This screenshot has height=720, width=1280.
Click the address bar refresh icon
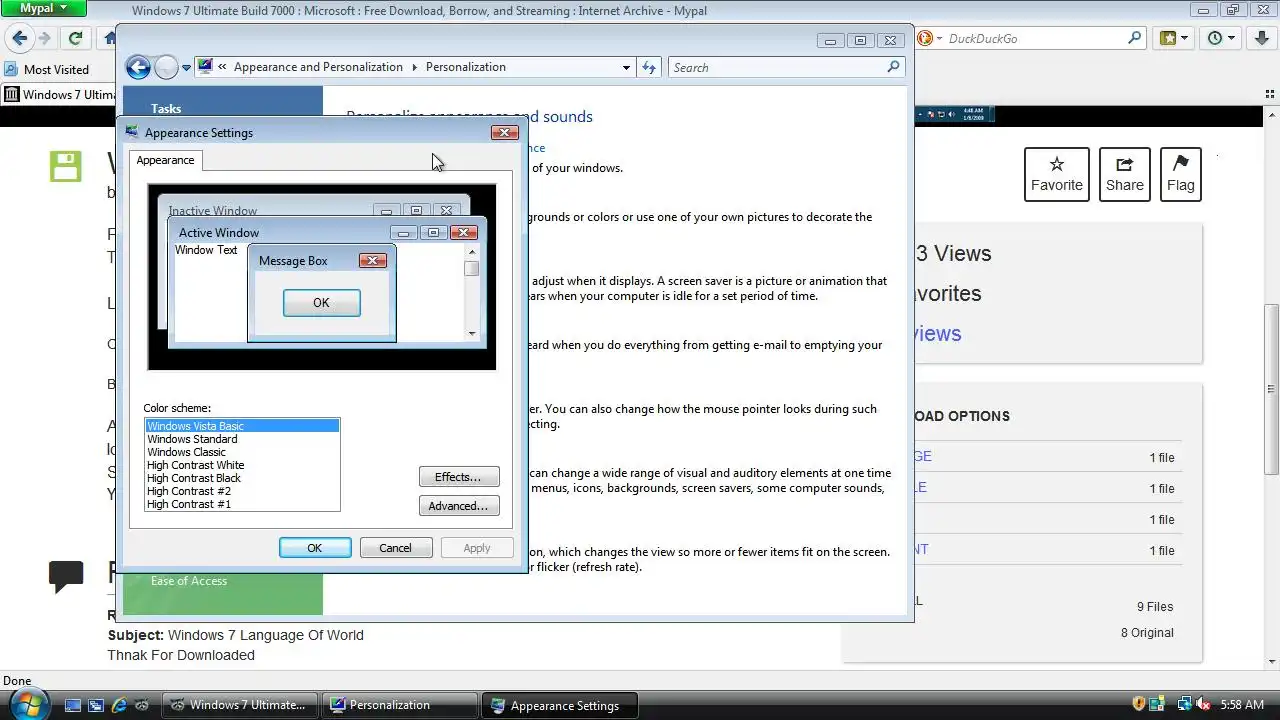point(649,68)
